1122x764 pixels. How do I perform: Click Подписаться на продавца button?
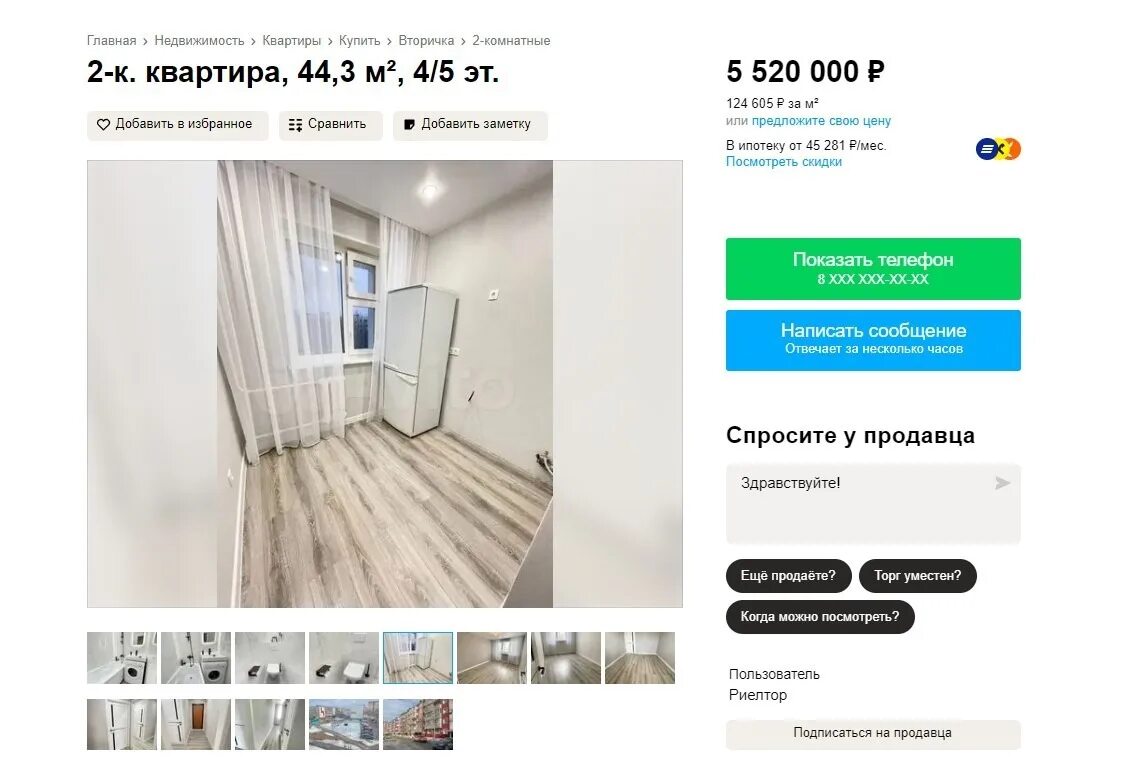873,734
